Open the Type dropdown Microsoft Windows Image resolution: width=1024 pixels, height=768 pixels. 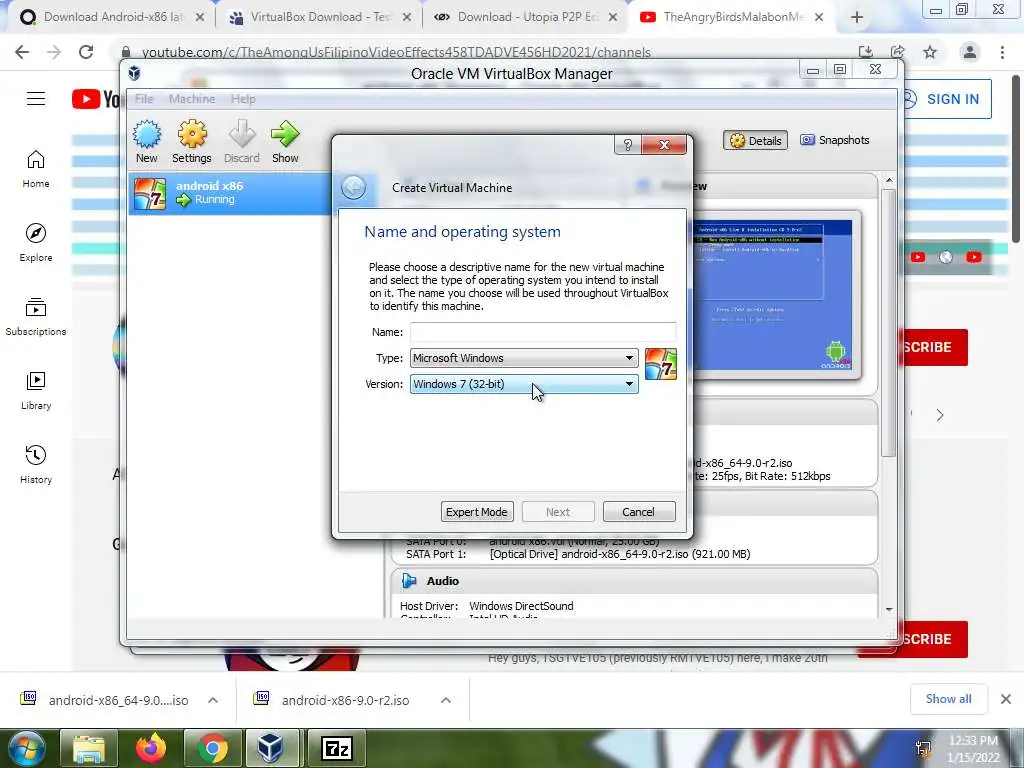pyautogui.click(x=524, y=358)
